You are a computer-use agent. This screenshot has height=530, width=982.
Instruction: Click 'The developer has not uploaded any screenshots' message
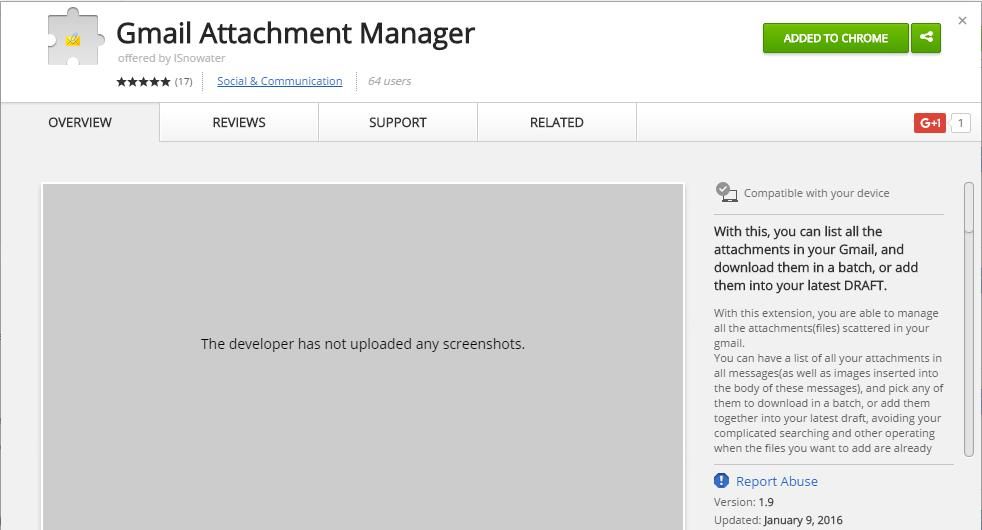tap(363, 344)
